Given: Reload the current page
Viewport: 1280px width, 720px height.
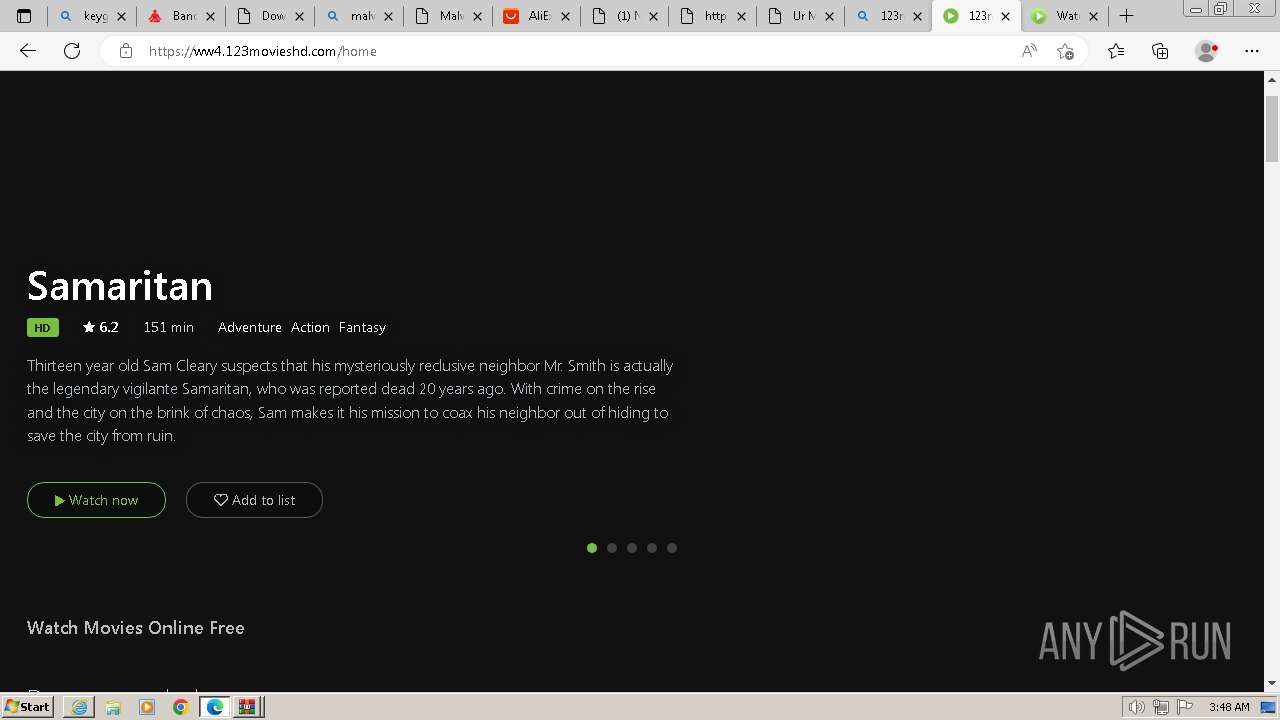Looking at the screenshot, I should pyautogui.click(x=72, y=51).
